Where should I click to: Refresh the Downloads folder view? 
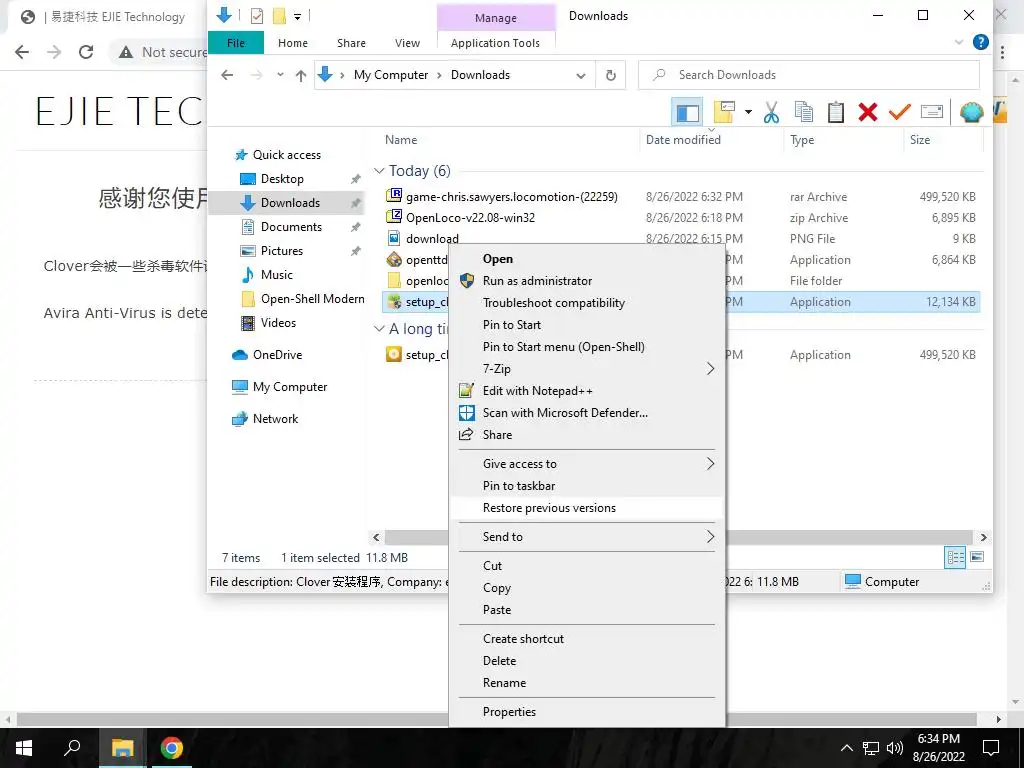click(611, 75)
